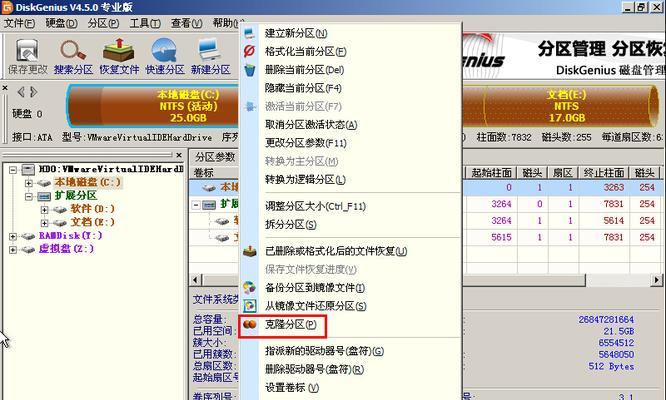Select 文档(E:) in the tree

click(92, 222)
